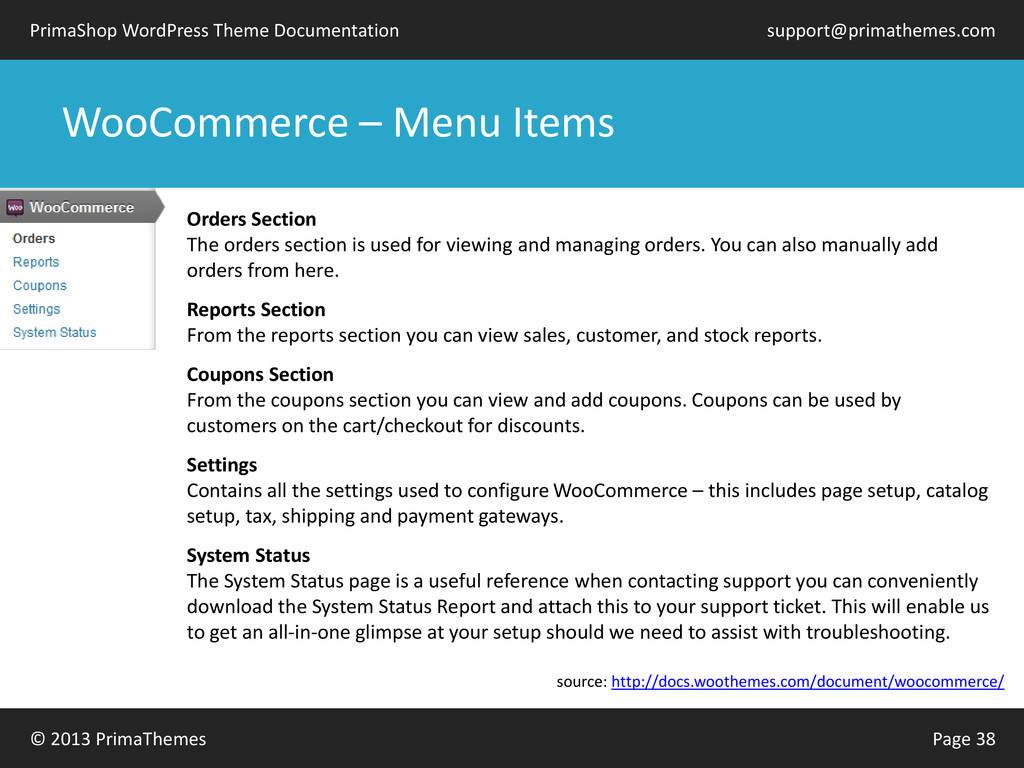1024x768 pixels.
Task: Click the Reports Section heading
Action: tap(256, 310)
